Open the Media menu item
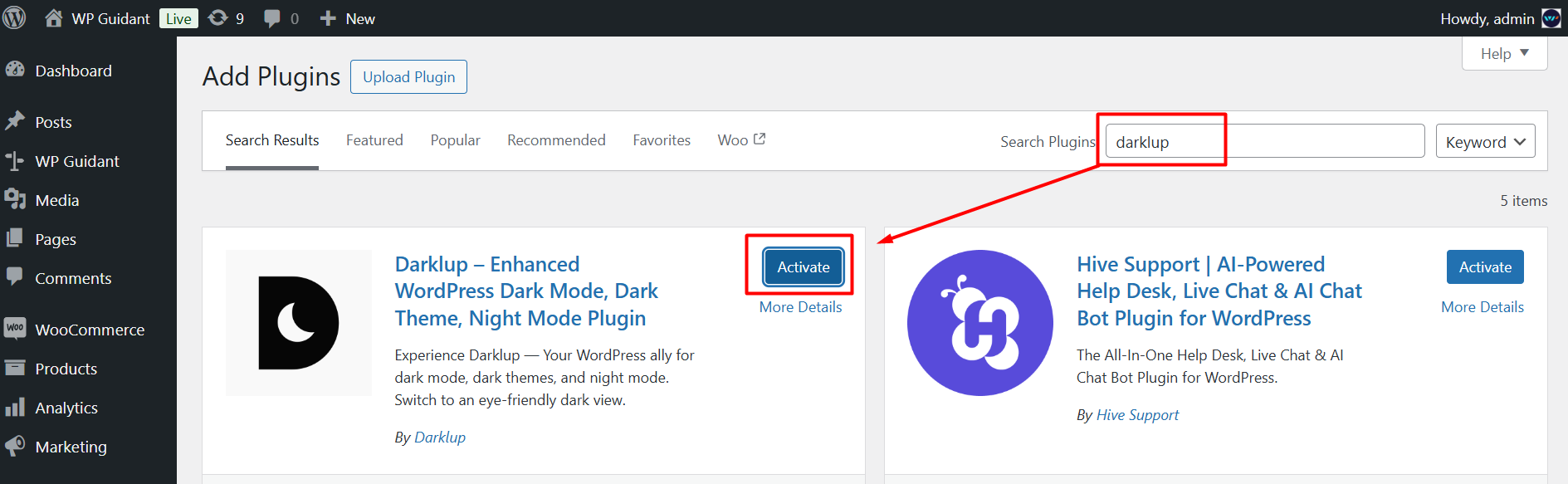This screenshot has height=484, width=1568. (x=57, y=200)
